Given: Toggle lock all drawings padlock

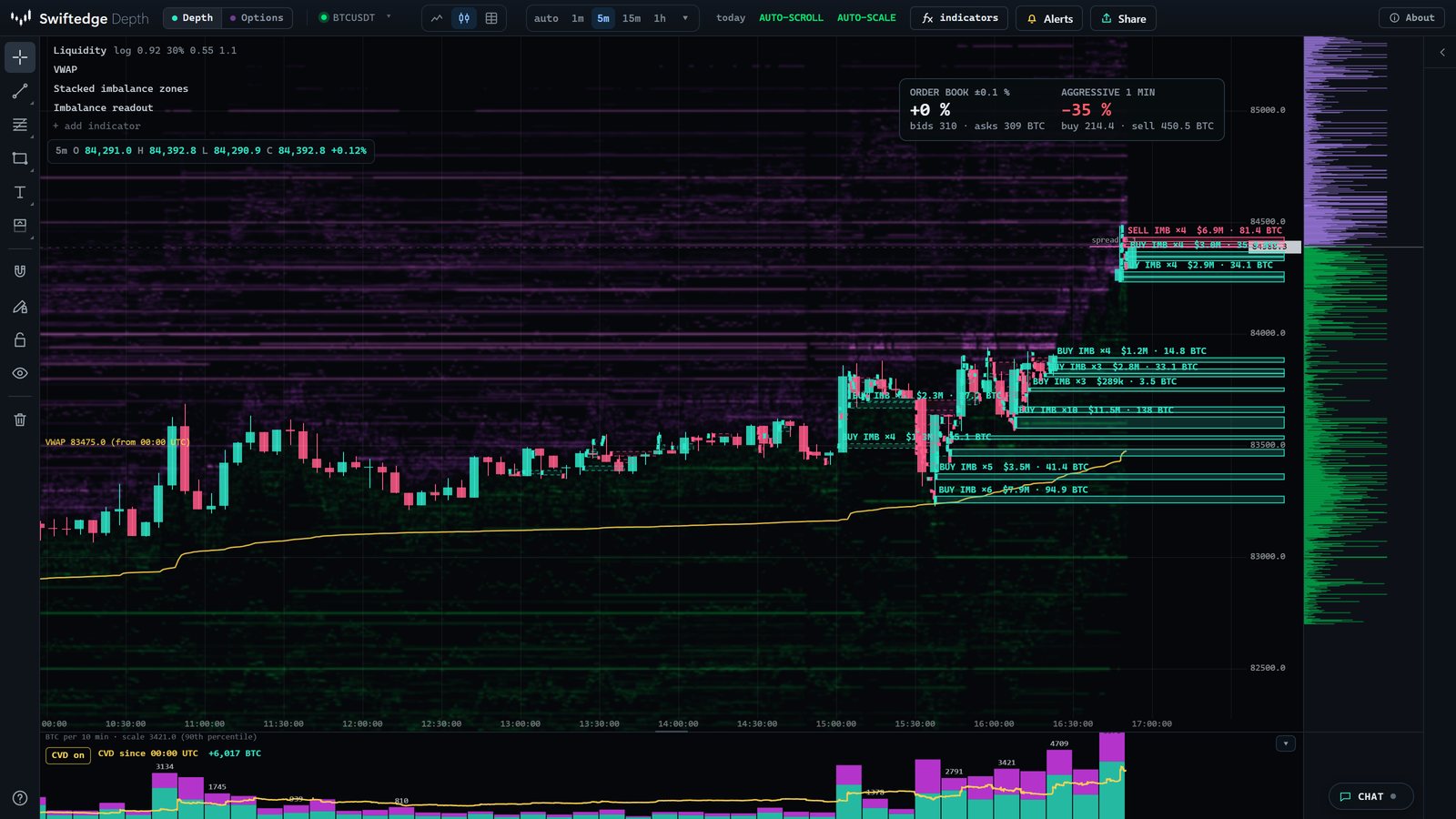Looking at the screenshot, I should point(20,339).
